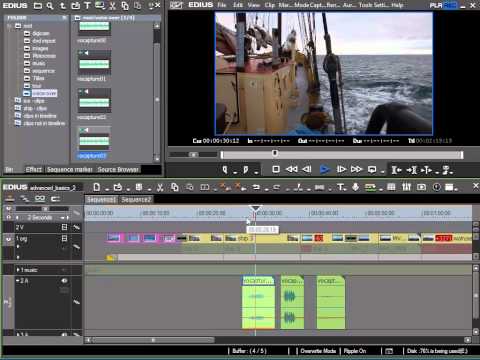Click the Stop button under the preview
Screen dimensions: 480x360
276,169
